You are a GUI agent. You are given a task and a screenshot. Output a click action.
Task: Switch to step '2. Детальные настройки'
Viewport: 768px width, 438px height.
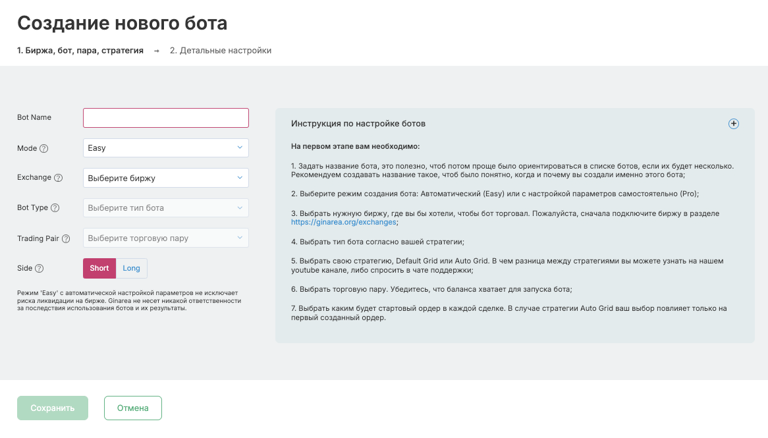220,50
